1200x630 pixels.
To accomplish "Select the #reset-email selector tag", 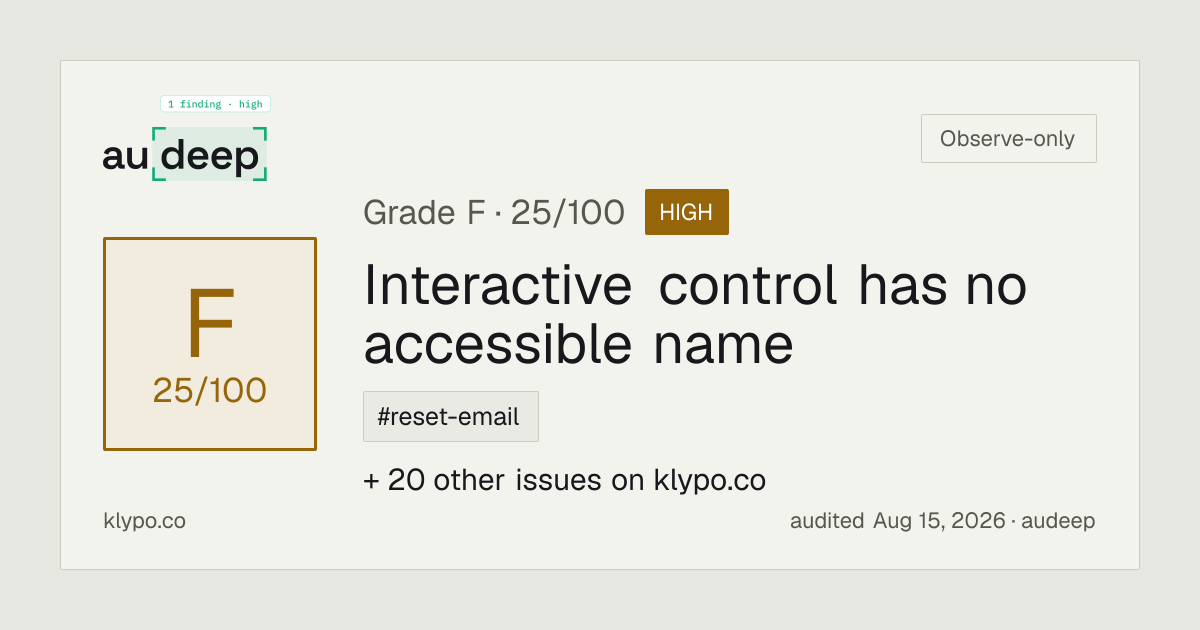I will click(450, 417).
